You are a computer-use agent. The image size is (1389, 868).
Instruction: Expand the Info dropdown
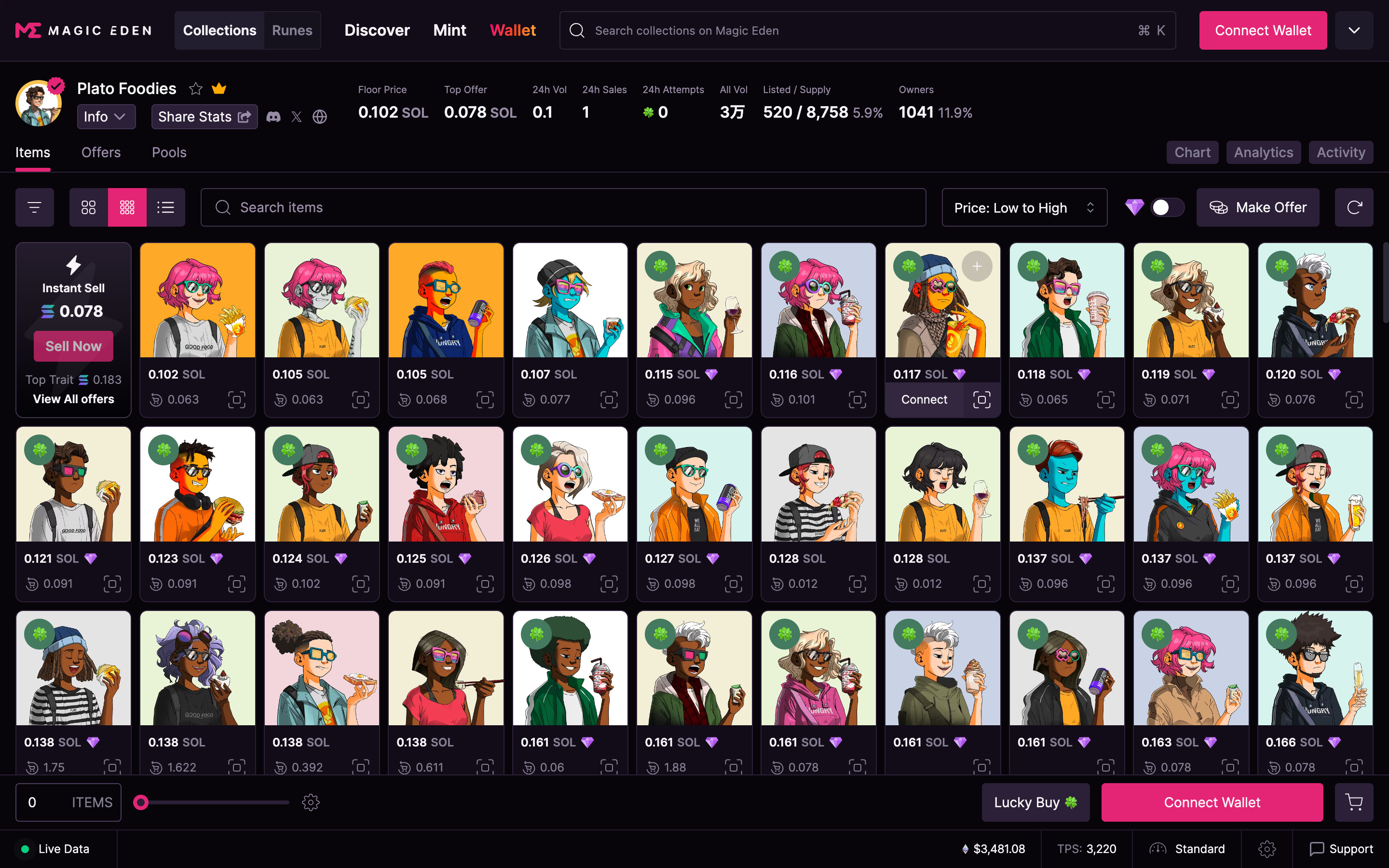click(106, 117)
